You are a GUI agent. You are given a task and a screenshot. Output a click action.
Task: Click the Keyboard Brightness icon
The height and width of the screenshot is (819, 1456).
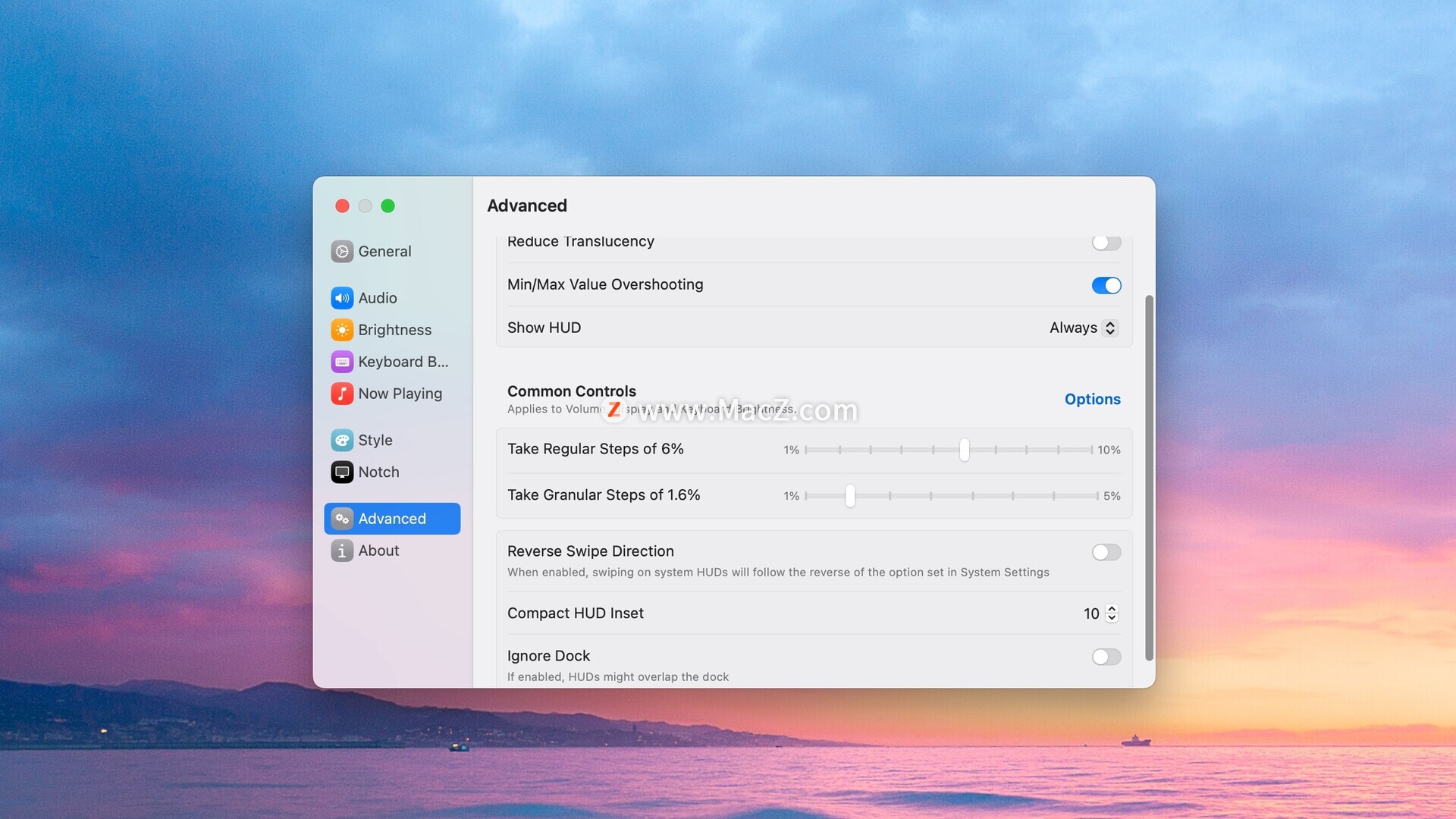(342, 362)
